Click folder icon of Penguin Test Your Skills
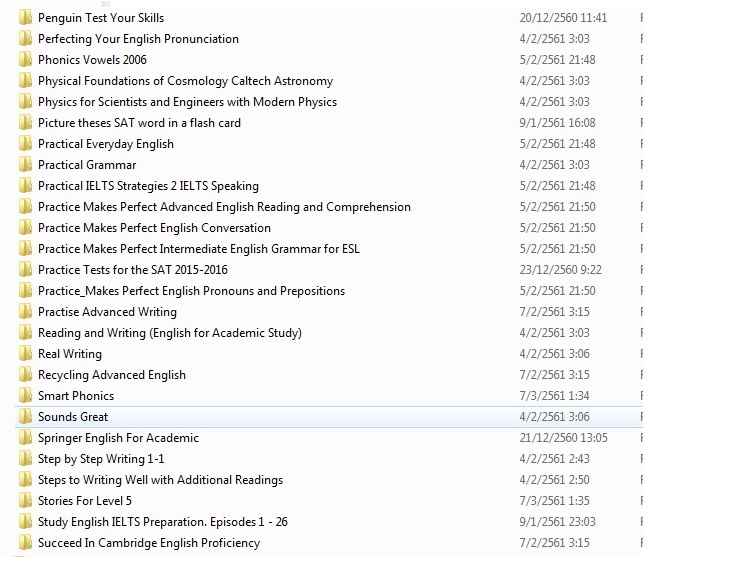Image resolution: width=749 pixels, height=572 pixels. click(25, 18)
